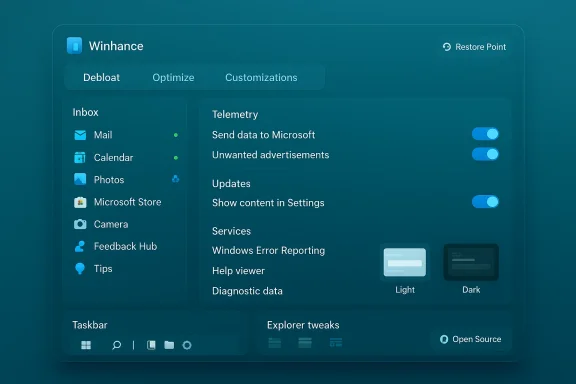The width and height of the screenshot is (576, 384).
Task: Switch to the Debloat tab
Action: 101,78
